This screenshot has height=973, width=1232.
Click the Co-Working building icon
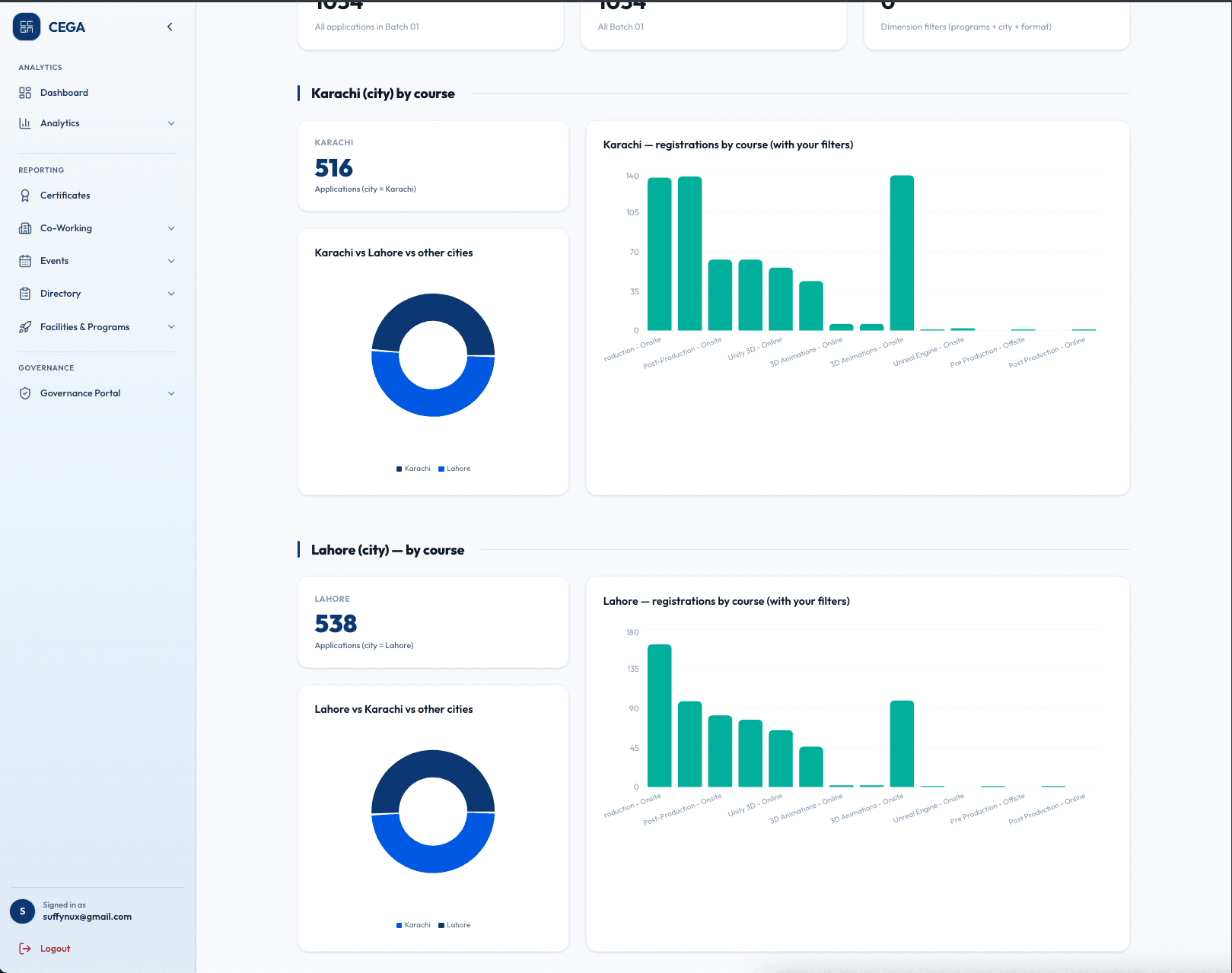pyautogui.click(x=25, y=228)
